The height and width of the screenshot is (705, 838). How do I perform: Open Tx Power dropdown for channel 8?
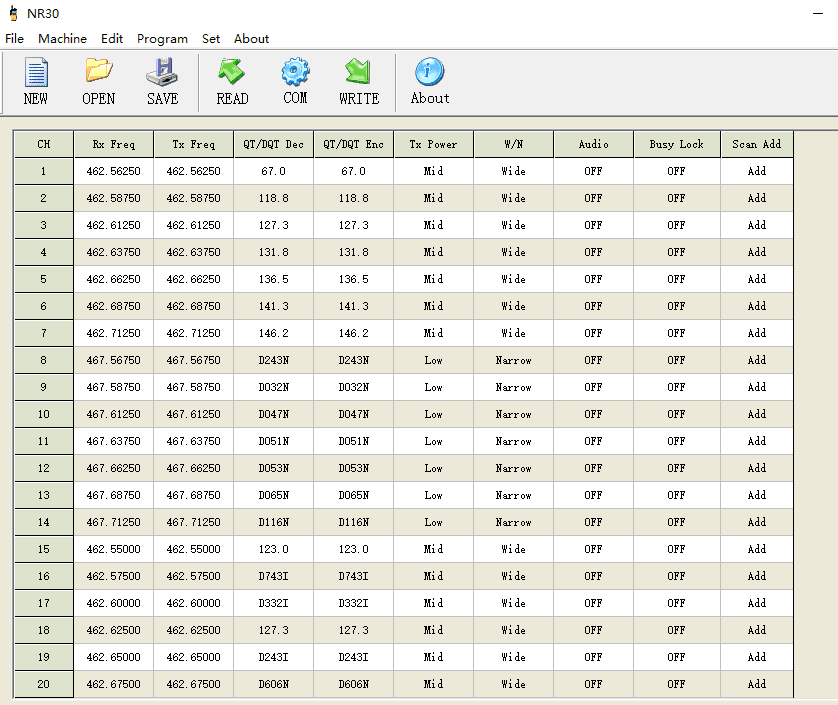(433, 360)
